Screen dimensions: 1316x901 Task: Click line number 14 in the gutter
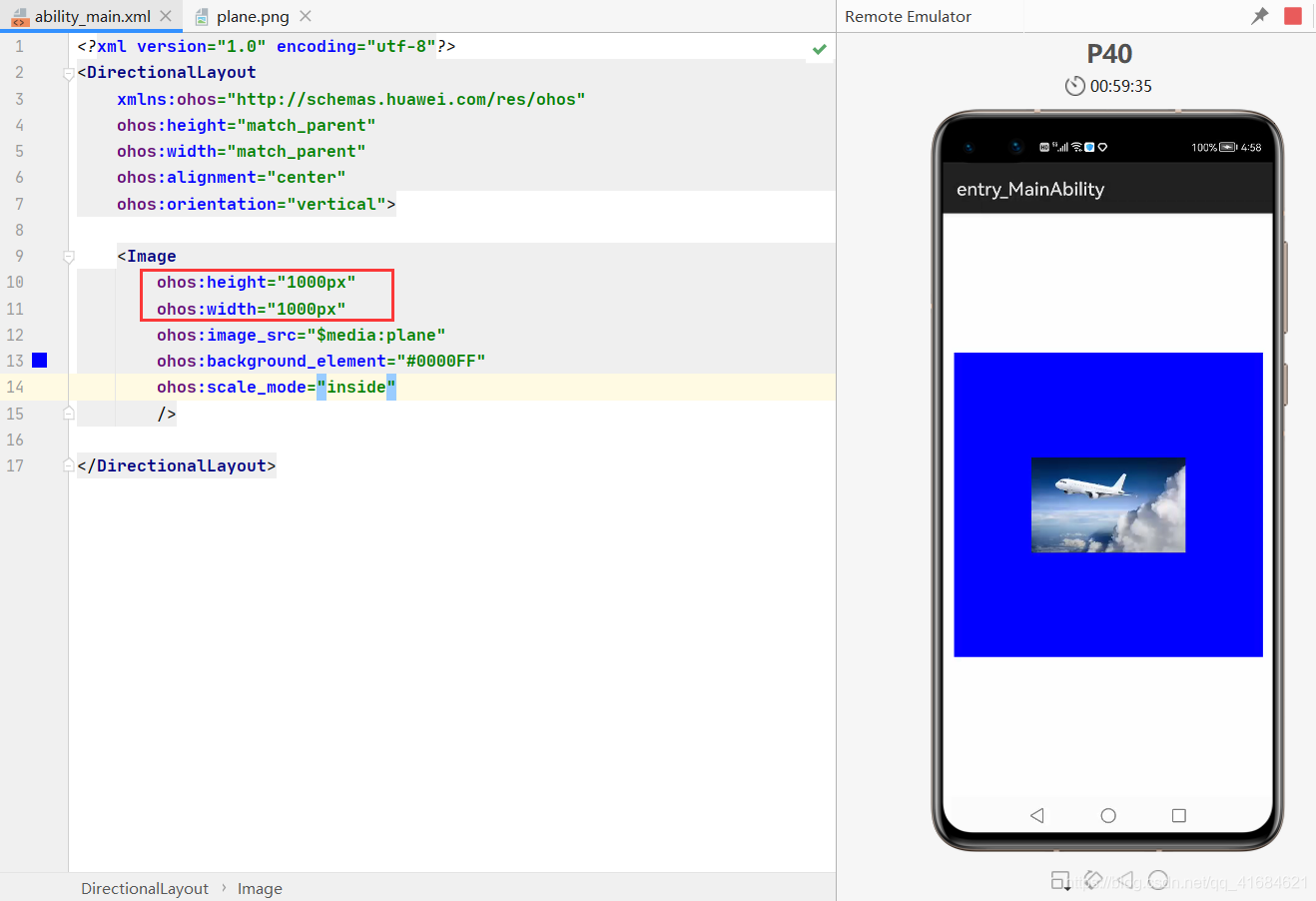(x=15, y=387)
